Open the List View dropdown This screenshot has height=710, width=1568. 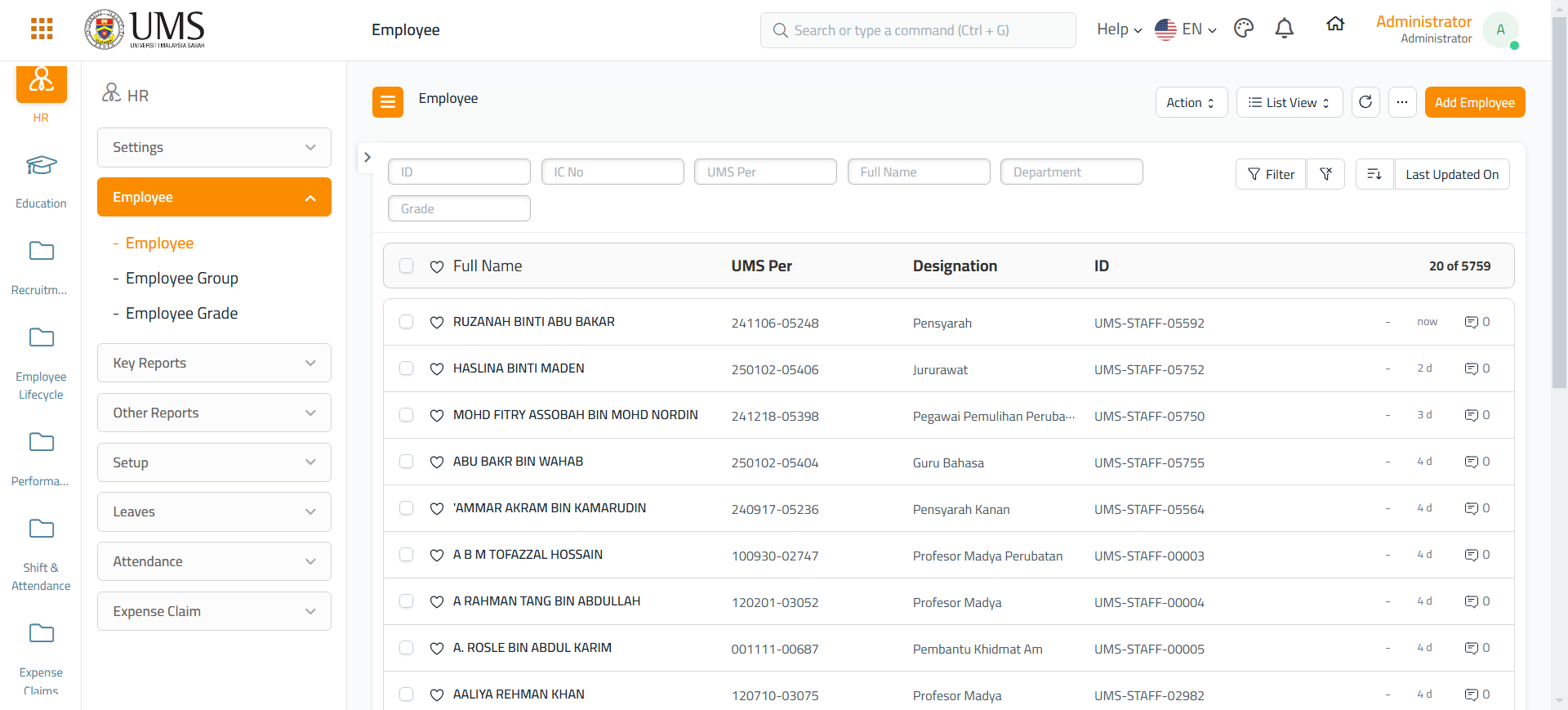(x=1290, y=102)
